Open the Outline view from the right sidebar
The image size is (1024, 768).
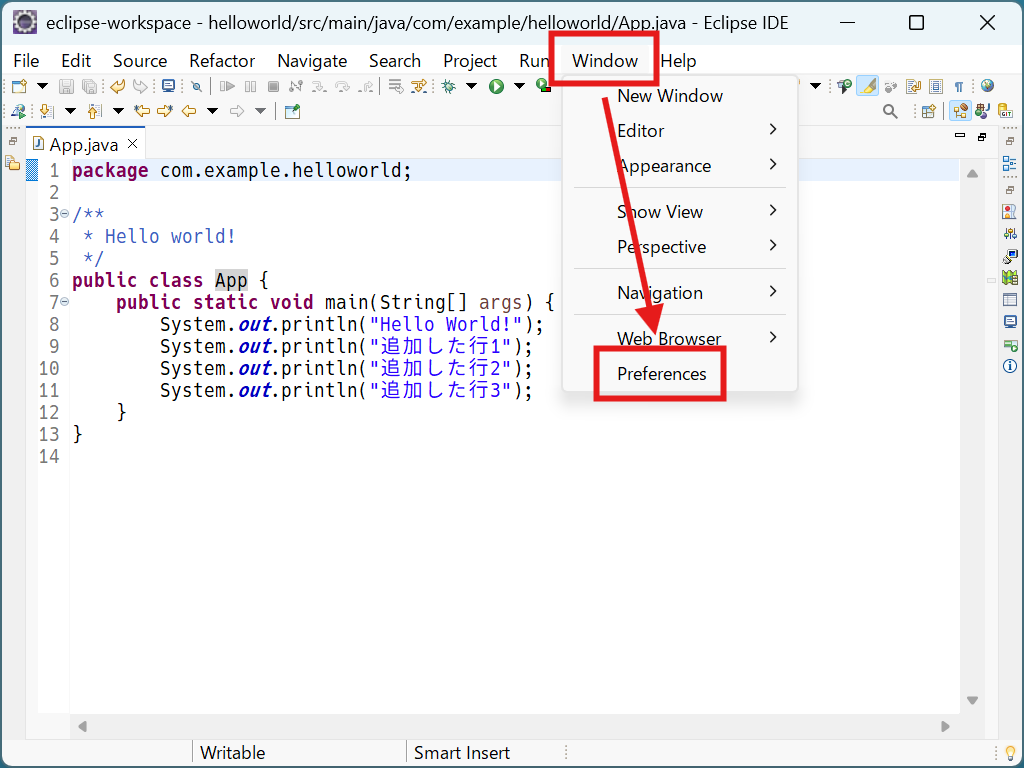pyautogui.click(x=1010, y=163)
